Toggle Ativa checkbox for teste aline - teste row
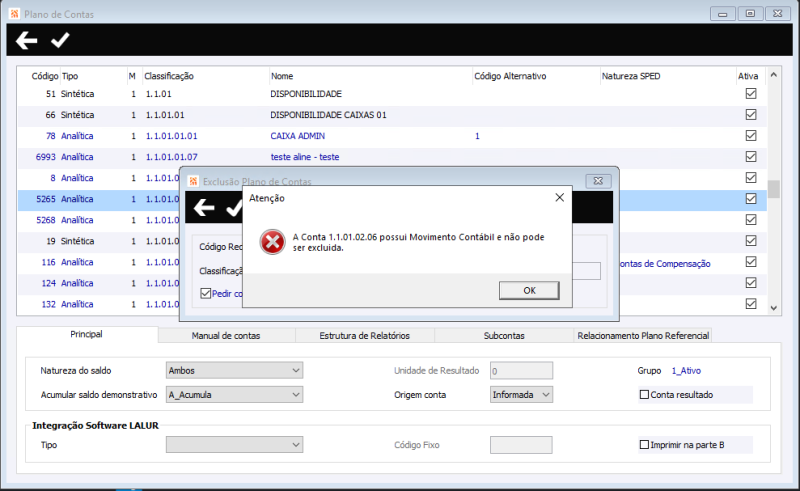Image resolution: width=800 pixels, height=491 pixels. tap(751, 156)
